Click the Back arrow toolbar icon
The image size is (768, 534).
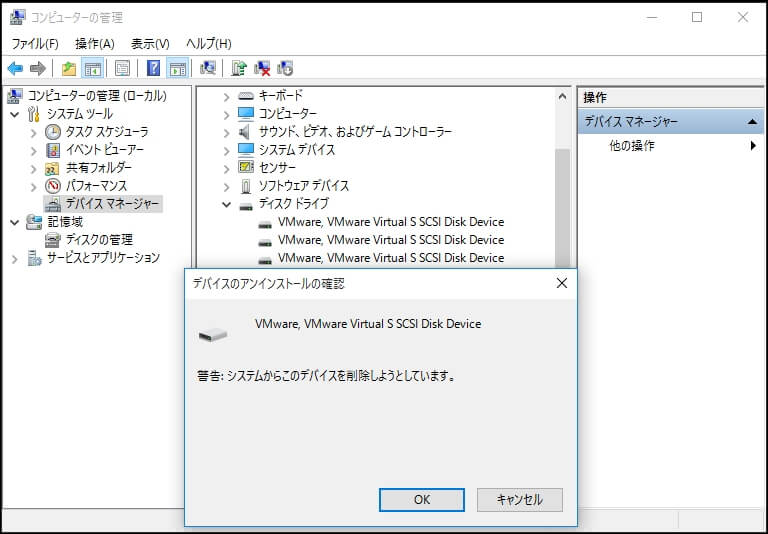[x=15, y=69]
